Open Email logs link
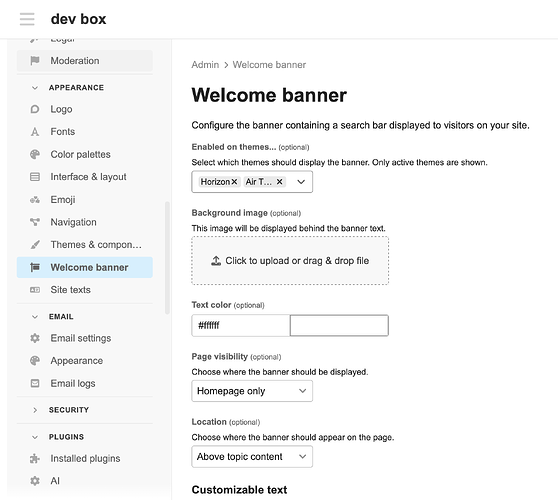The height and width of the screenshot is (500, 558). (x=85, y=383)
